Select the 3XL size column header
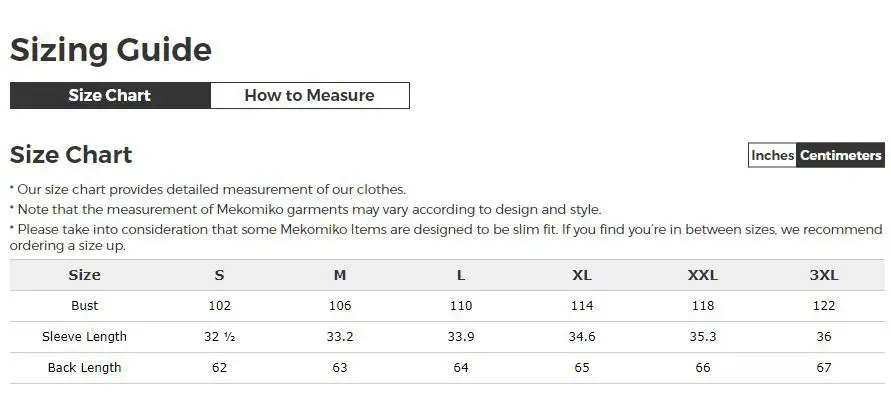 [823, 275]
